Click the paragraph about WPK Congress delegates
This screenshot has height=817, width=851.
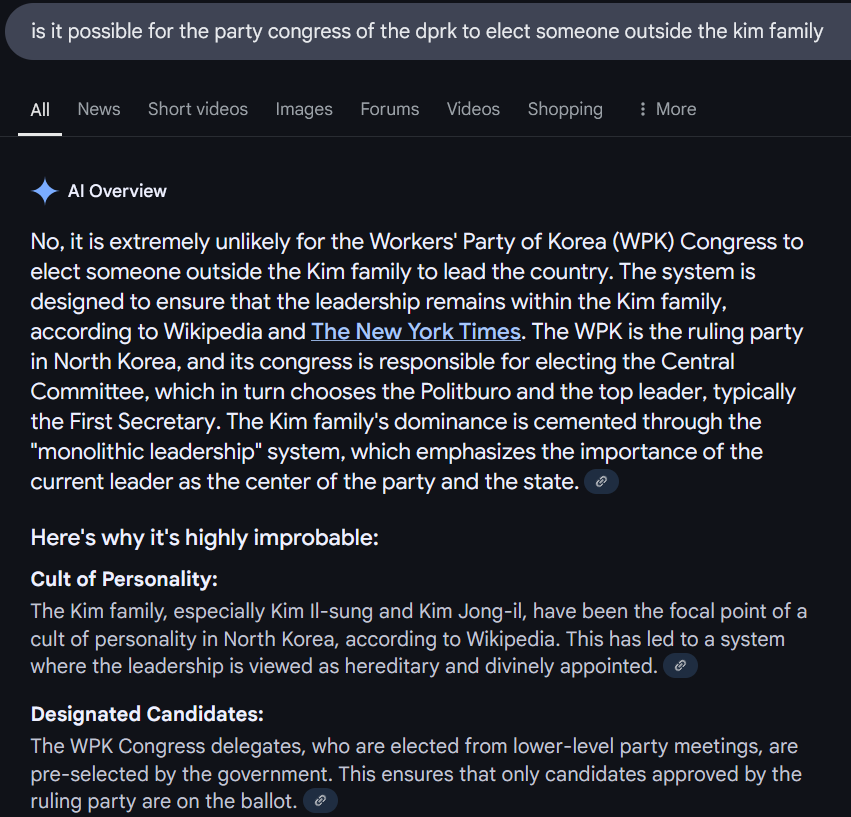coord(415,773)
